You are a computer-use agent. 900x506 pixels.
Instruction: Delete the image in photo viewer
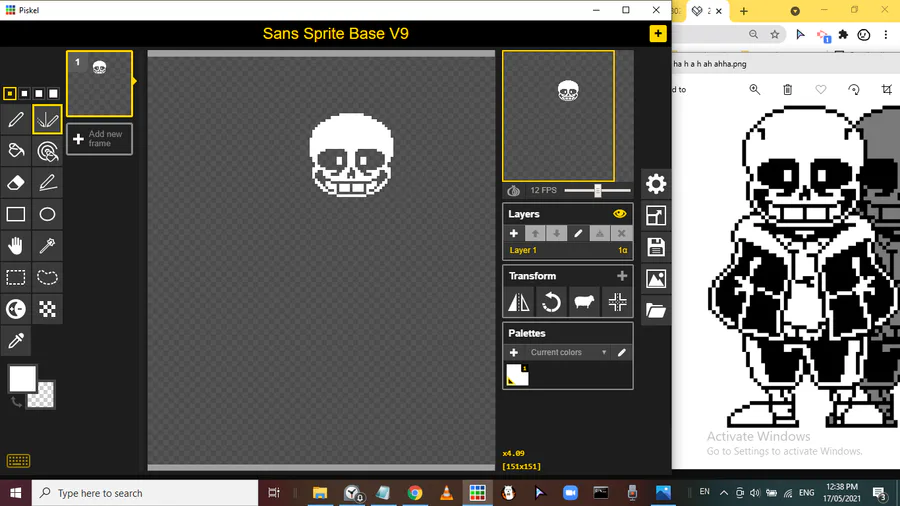(x=788, y=89)
